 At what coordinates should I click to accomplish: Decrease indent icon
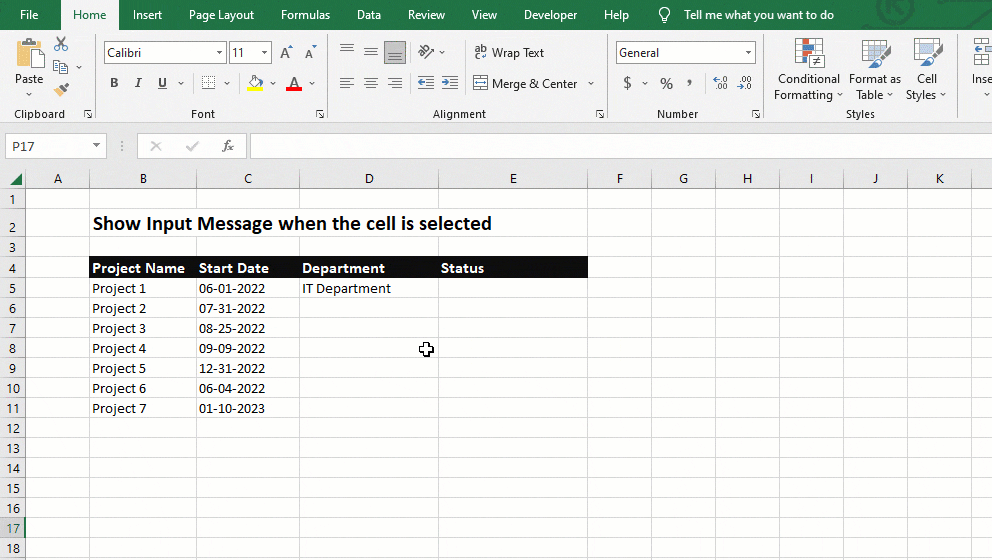click(426, 83)
